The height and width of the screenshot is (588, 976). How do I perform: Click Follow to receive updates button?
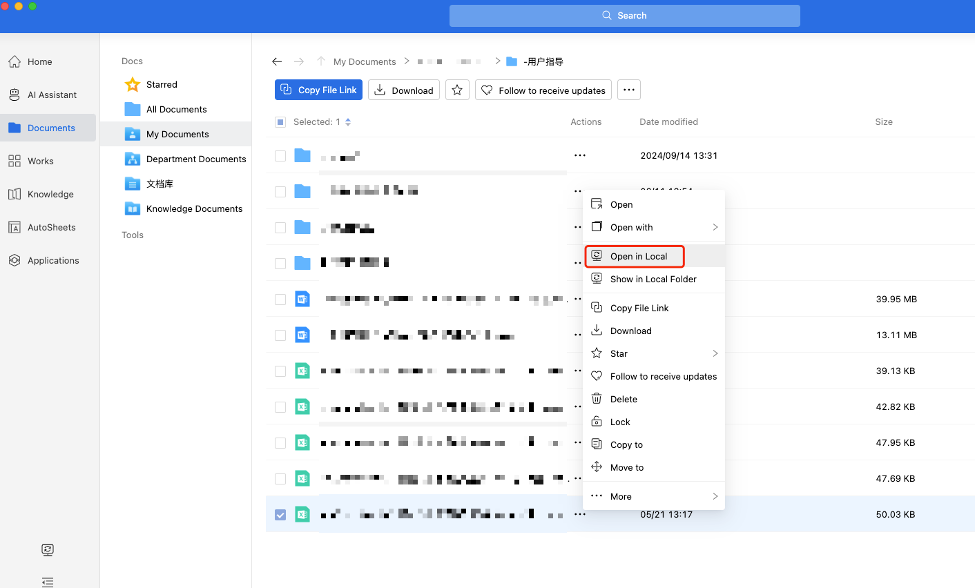point(543,90)
